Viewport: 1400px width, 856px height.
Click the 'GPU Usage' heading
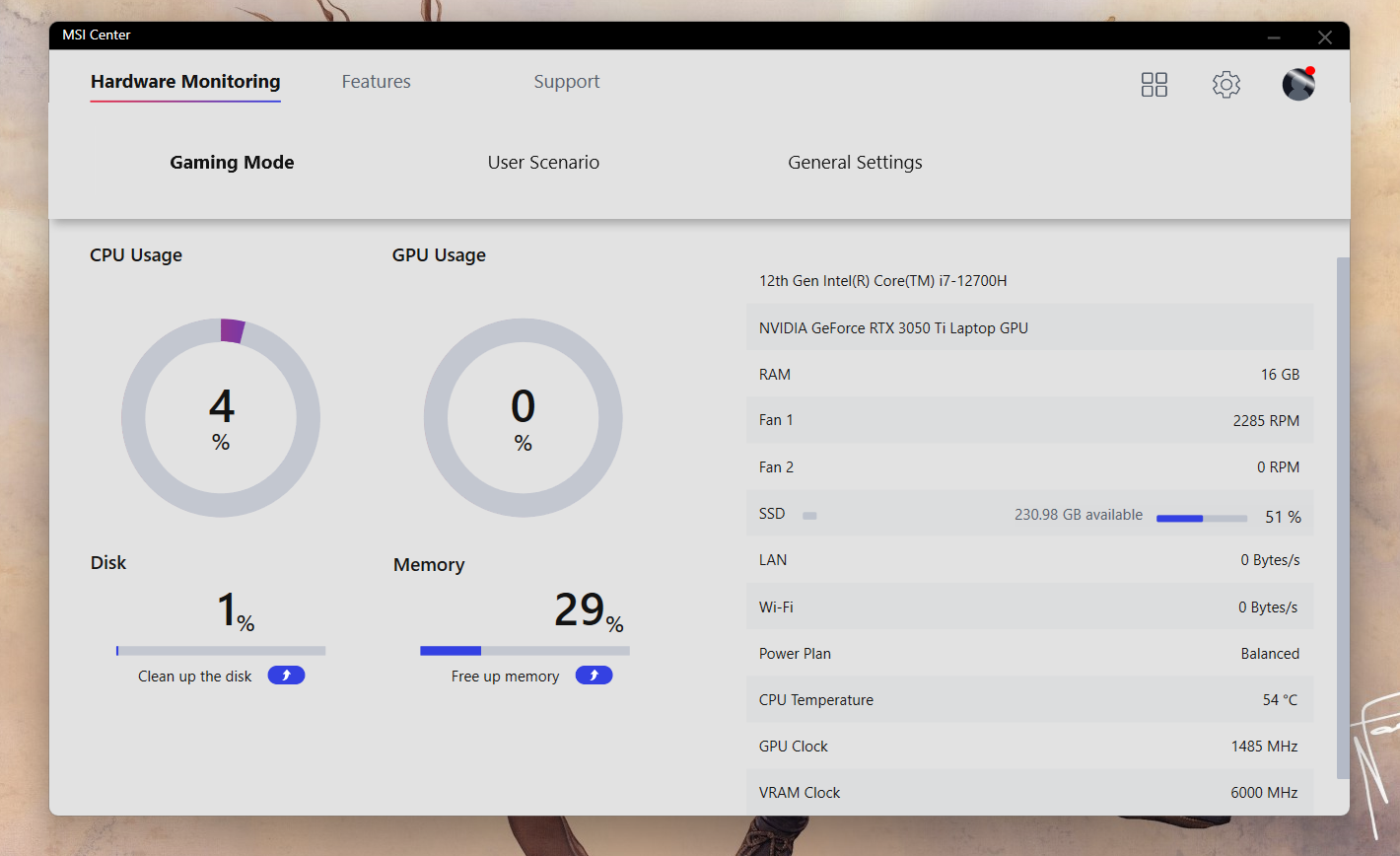tap(439, 255)
